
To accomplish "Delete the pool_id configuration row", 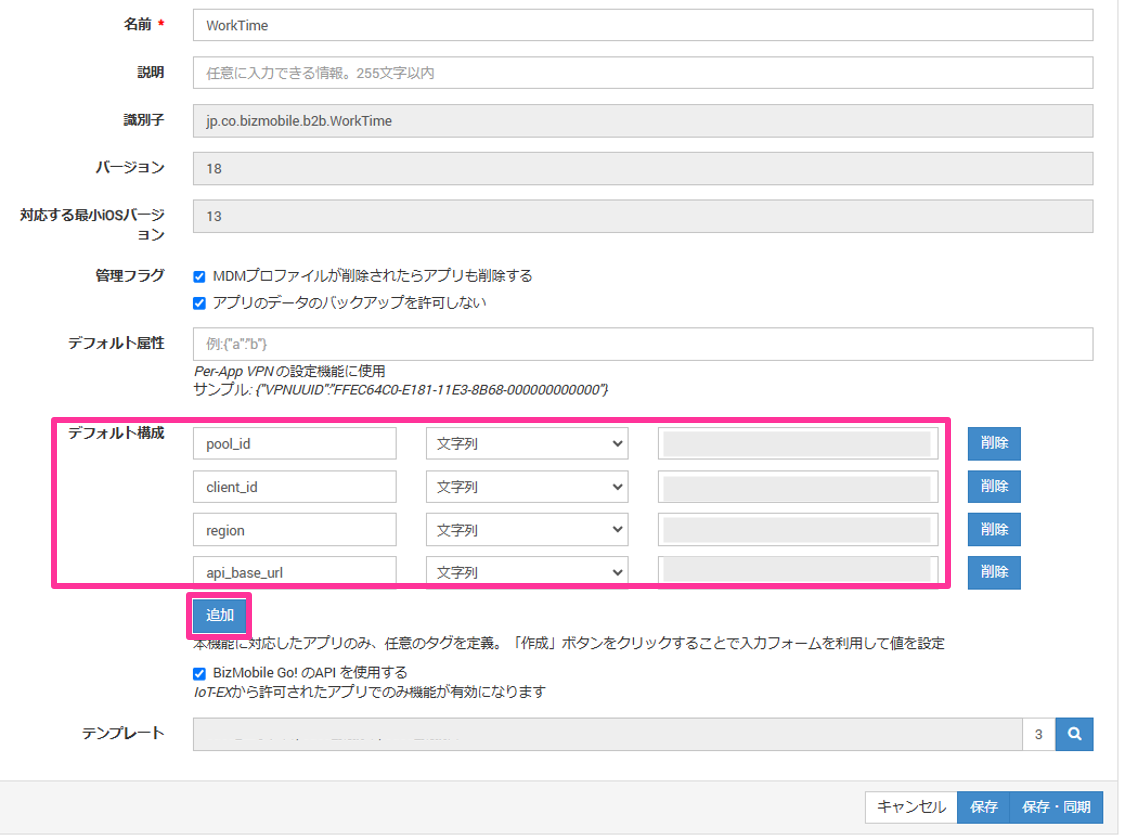I will 993,443.
